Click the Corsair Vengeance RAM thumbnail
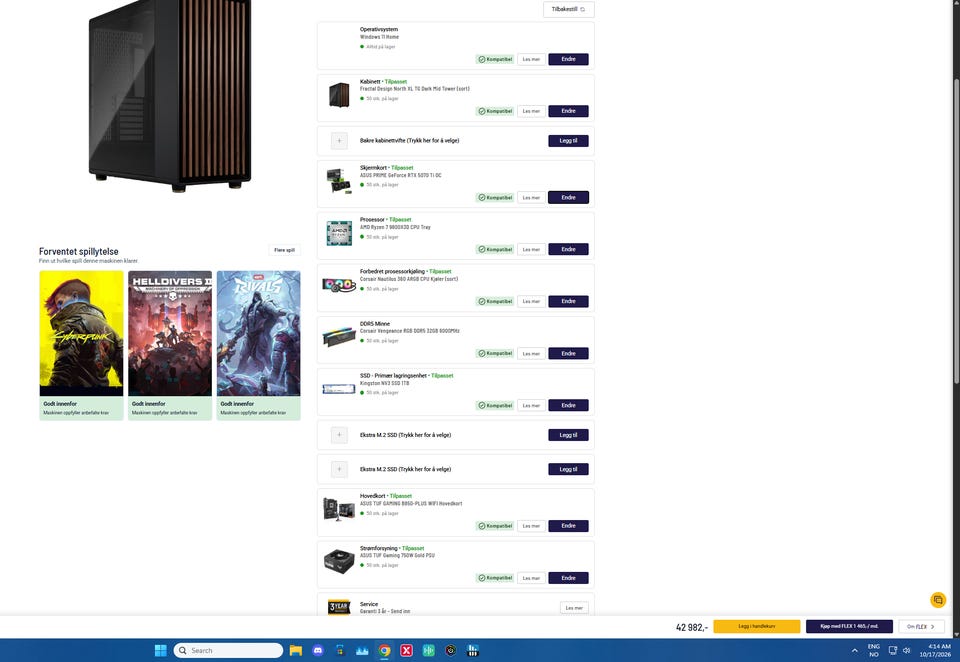This screenshot has height=662, width=960. coord(339,337)
